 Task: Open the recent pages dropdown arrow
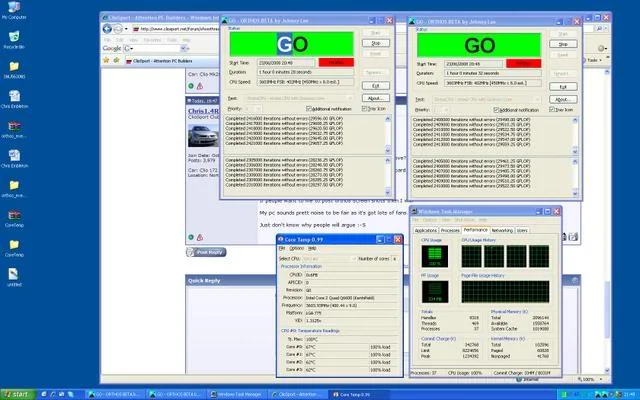pos(126,29)
